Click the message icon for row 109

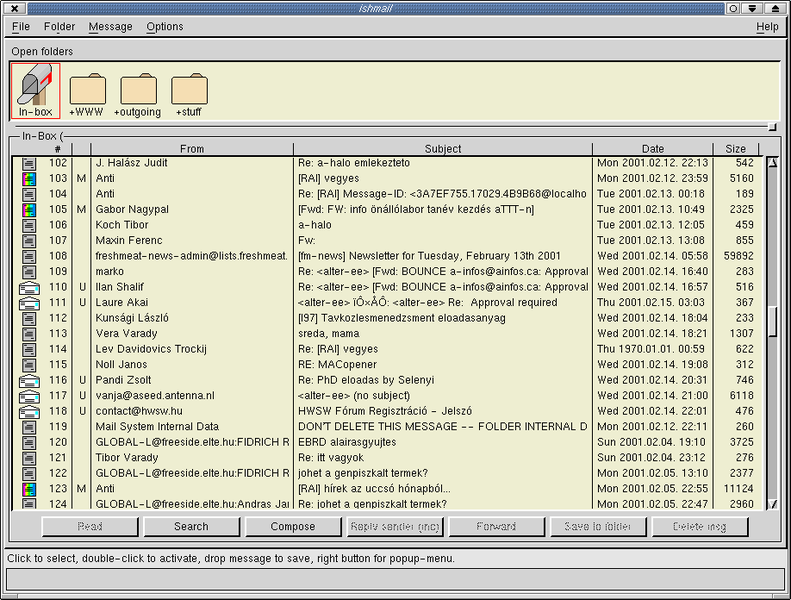(x=29, y=271)
